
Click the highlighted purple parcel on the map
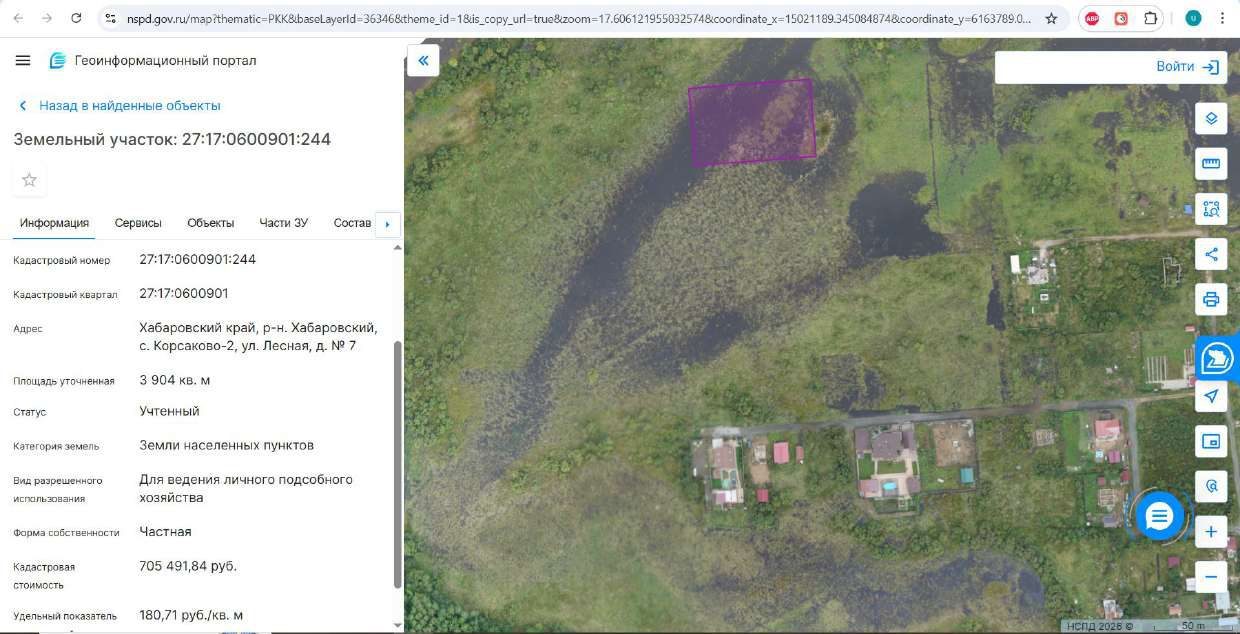pyautogui.click(x=752, y=122)
